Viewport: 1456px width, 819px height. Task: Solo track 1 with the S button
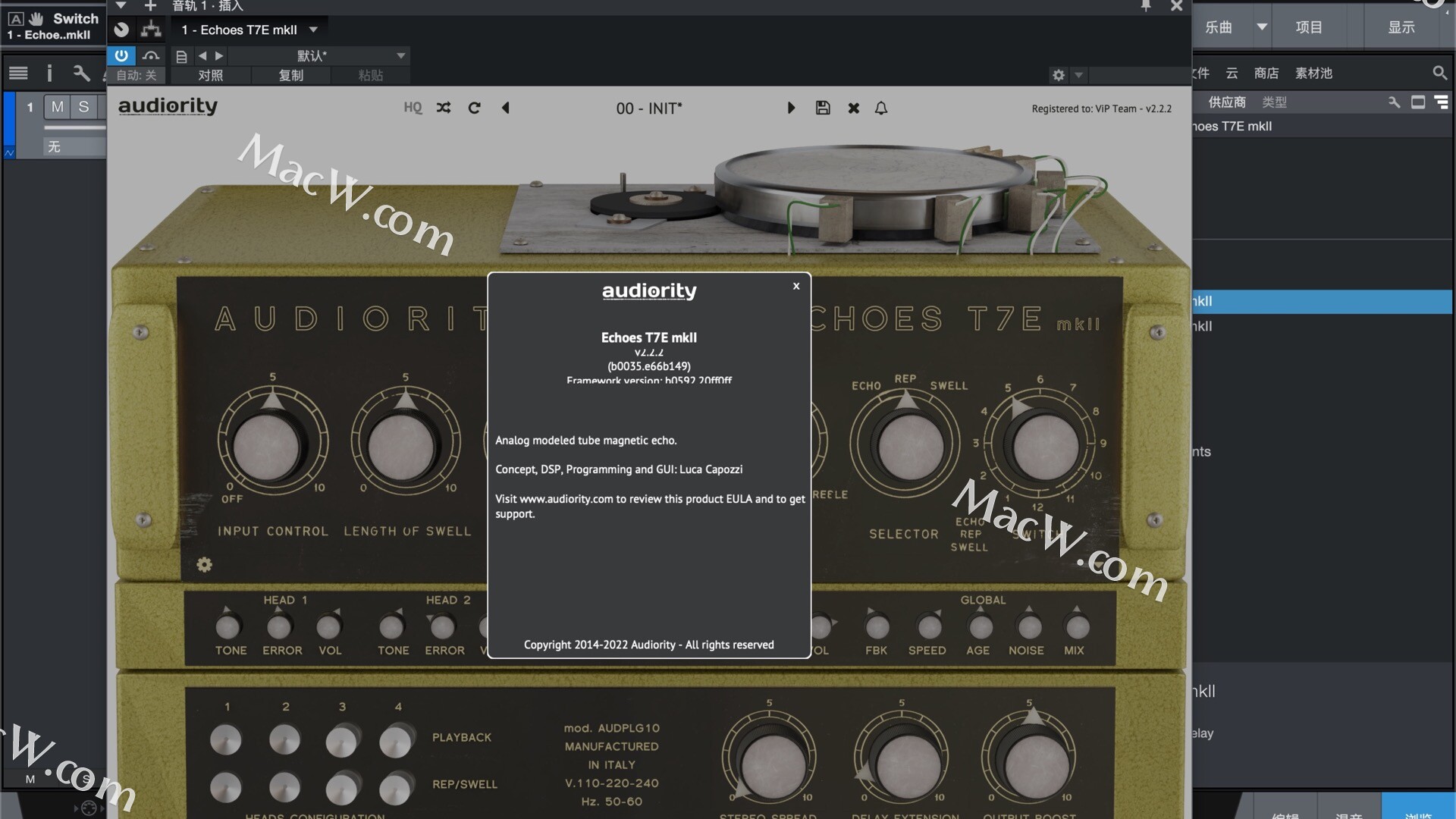pos(83,107)
